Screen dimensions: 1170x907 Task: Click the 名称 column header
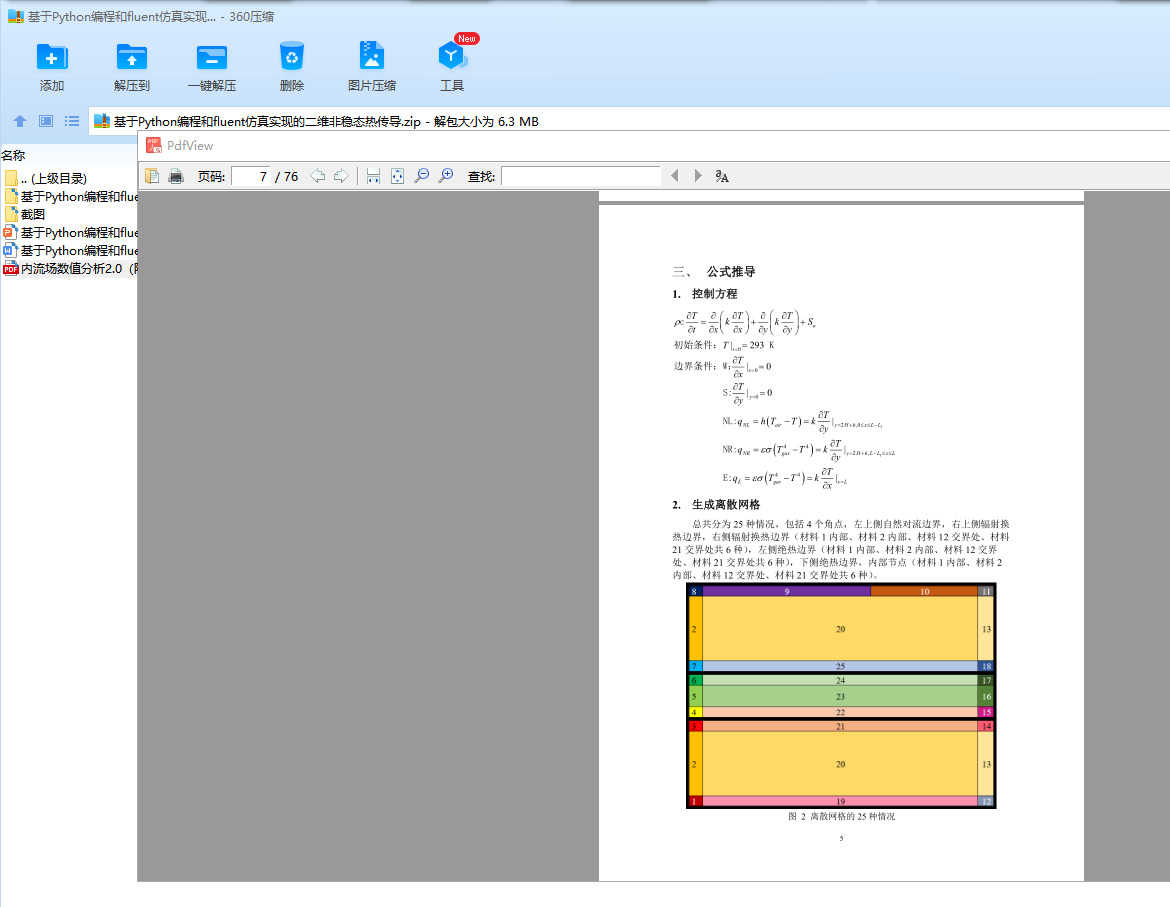13,155
